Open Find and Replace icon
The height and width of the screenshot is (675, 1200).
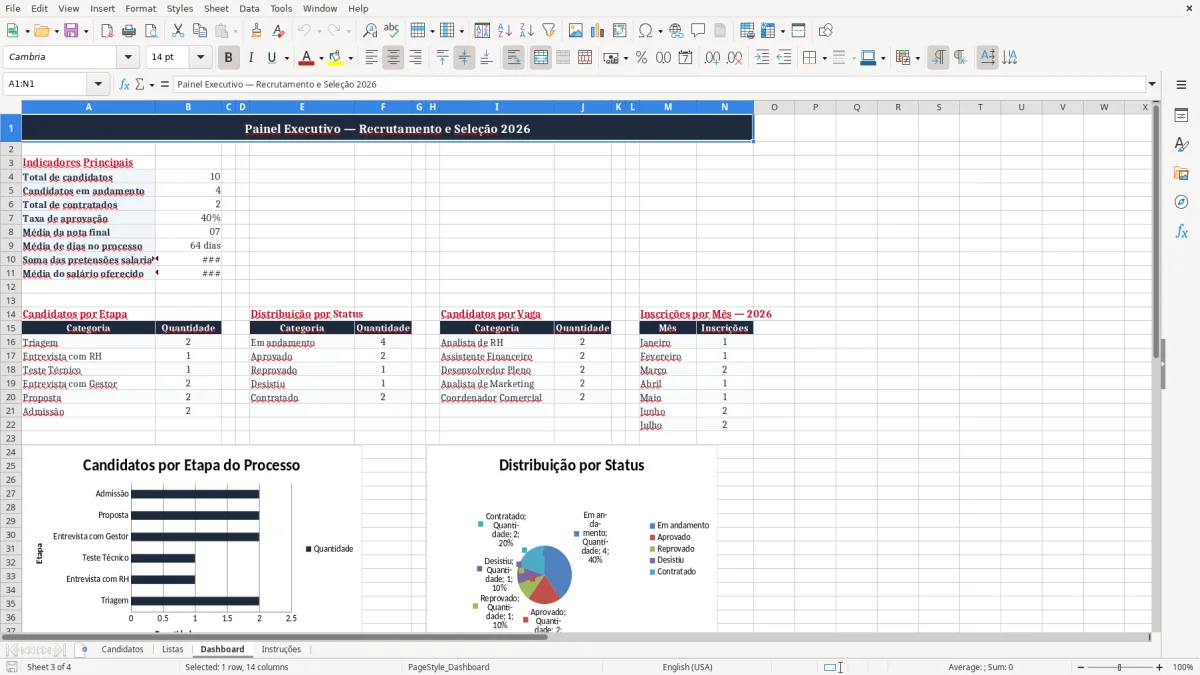369,31
